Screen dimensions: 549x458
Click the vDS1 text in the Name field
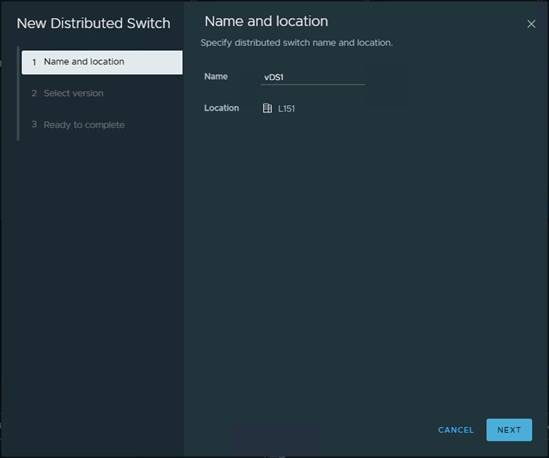273,77
